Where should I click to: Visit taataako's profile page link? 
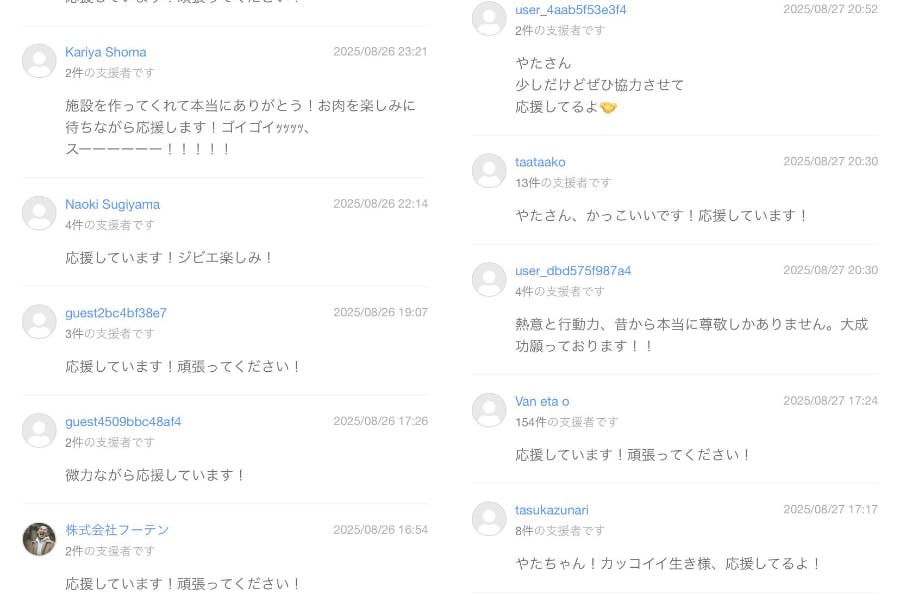[540, 162]
